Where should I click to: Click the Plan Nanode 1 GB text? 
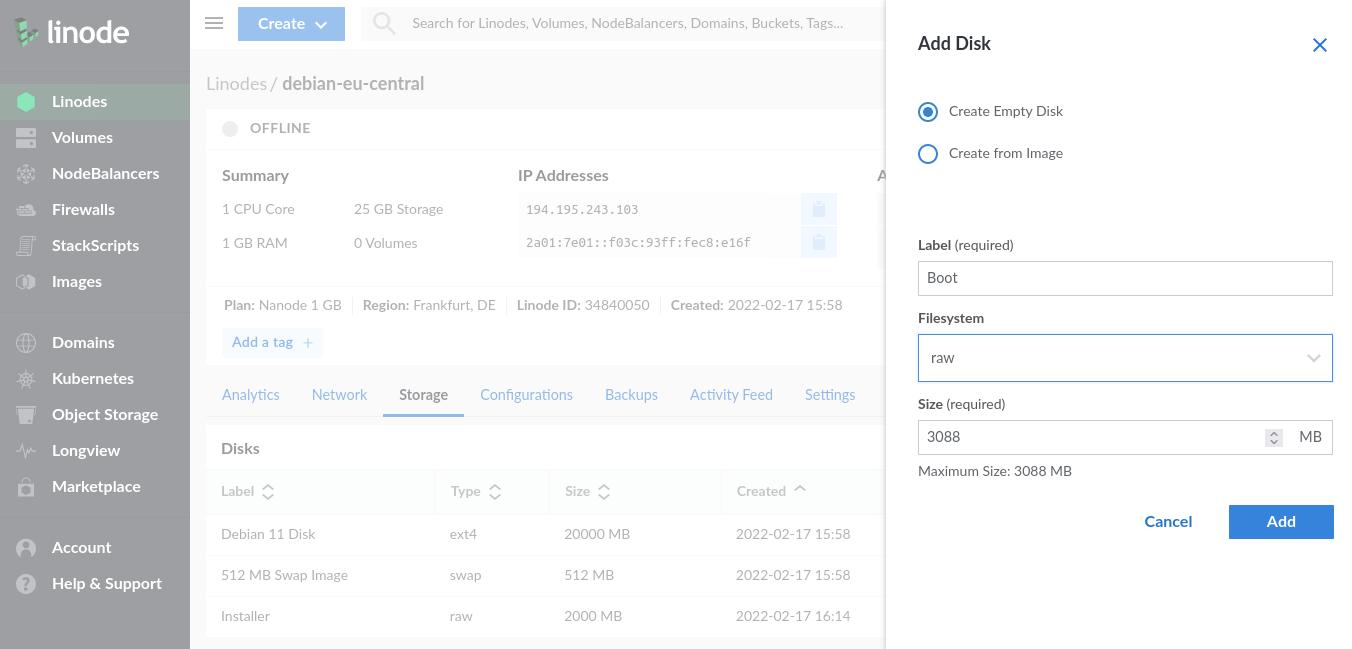point(283,306)
